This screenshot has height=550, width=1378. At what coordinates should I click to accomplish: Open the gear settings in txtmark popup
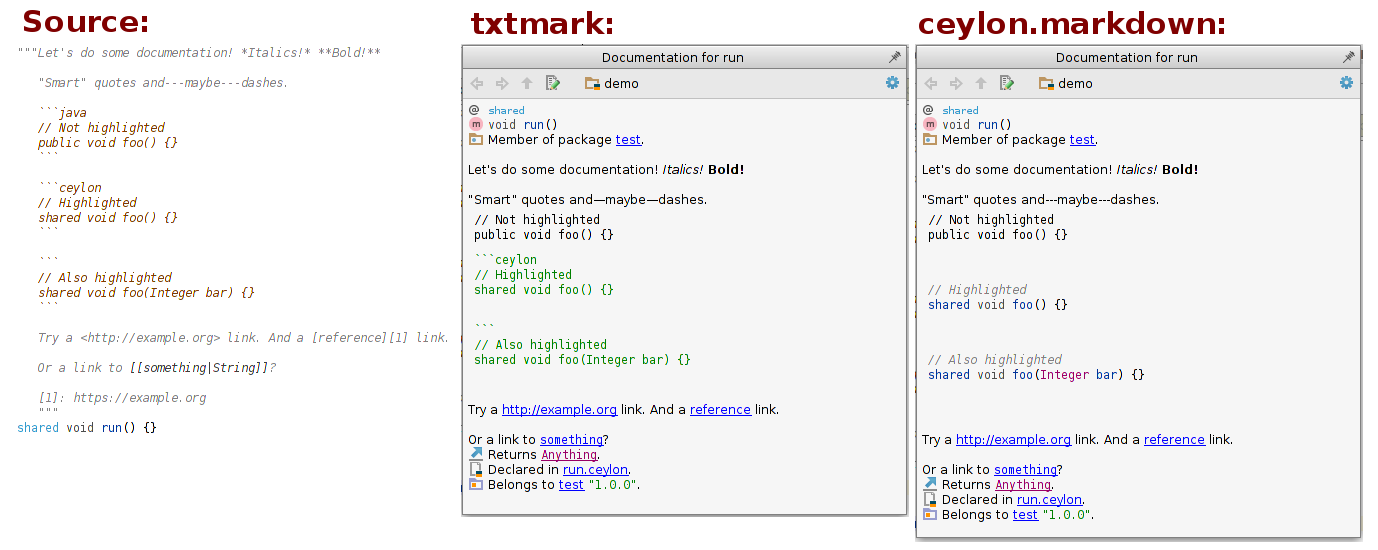point(892,83)
